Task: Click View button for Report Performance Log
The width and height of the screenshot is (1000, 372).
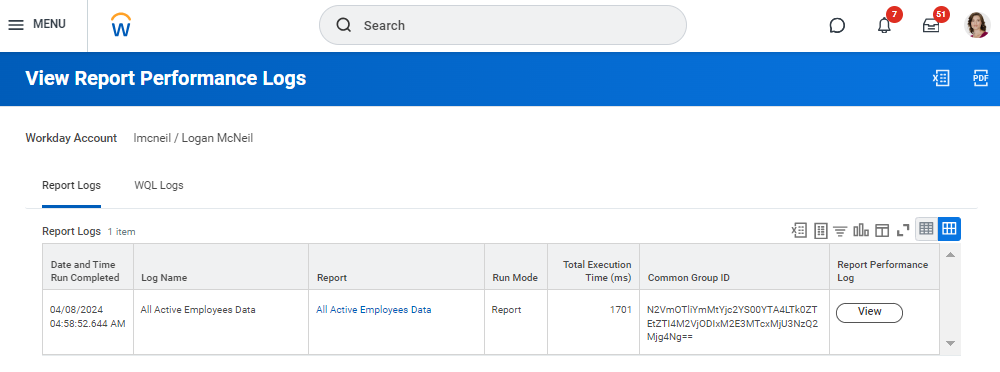Action: (869, 312)
